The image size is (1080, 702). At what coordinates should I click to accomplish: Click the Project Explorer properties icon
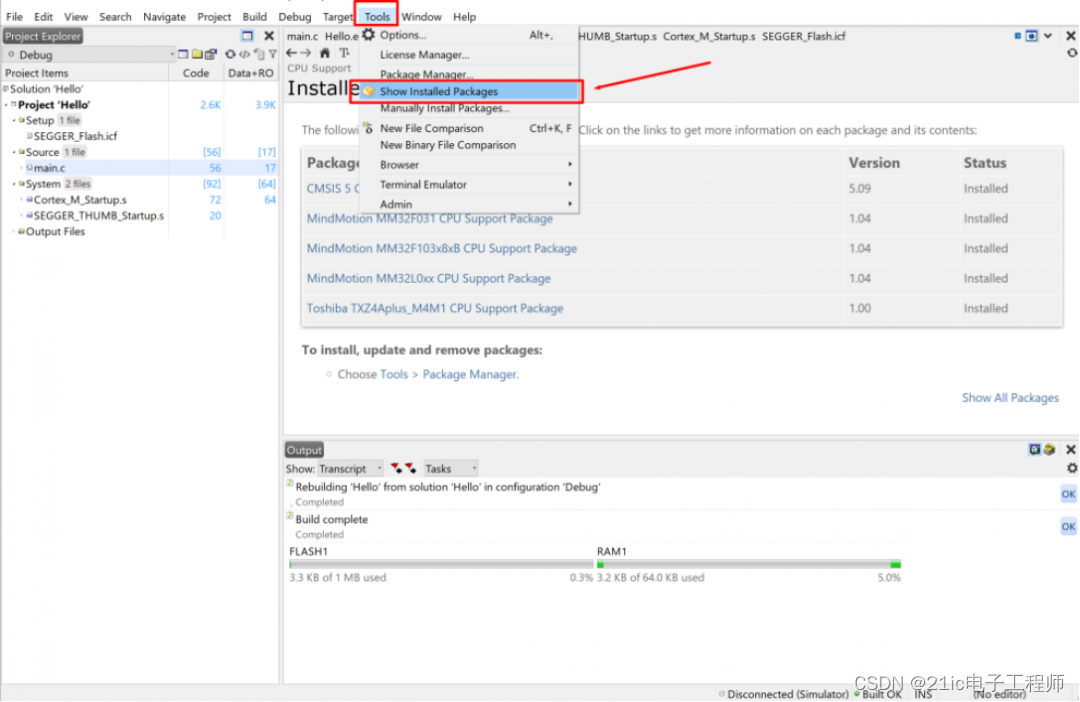pyautogui.click(x=211, y=54)
